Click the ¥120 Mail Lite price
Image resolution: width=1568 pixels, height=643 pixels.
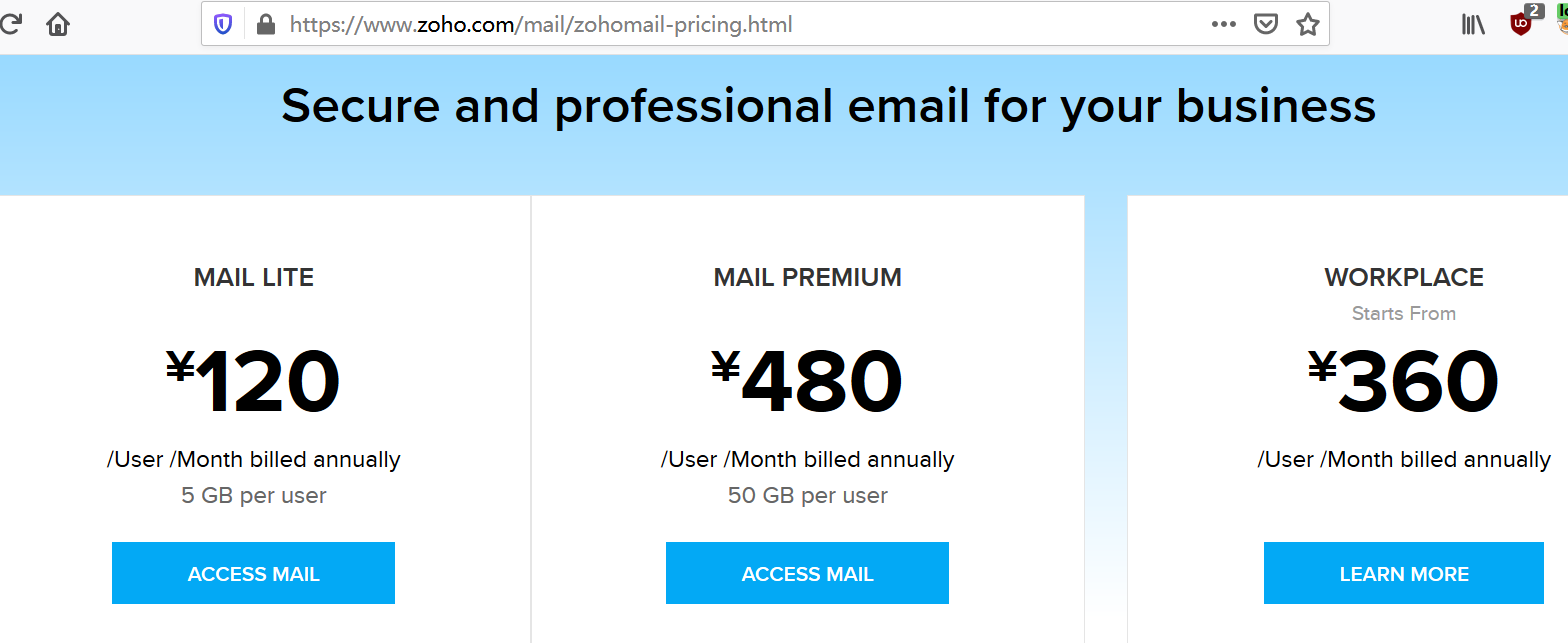[x=254, y=382]
